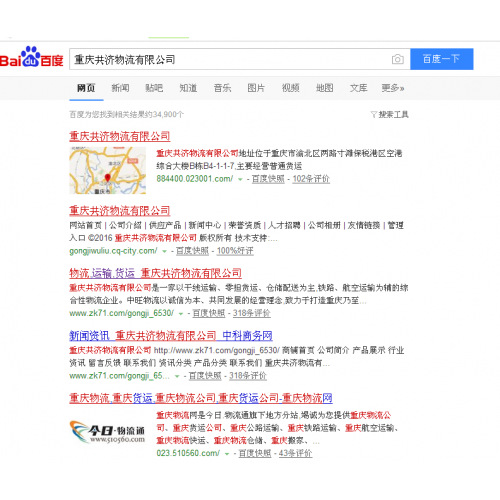Open 318条评价 under the 新闻资讯 result
The height and width of the screenshot is (500, 500).
248,376
